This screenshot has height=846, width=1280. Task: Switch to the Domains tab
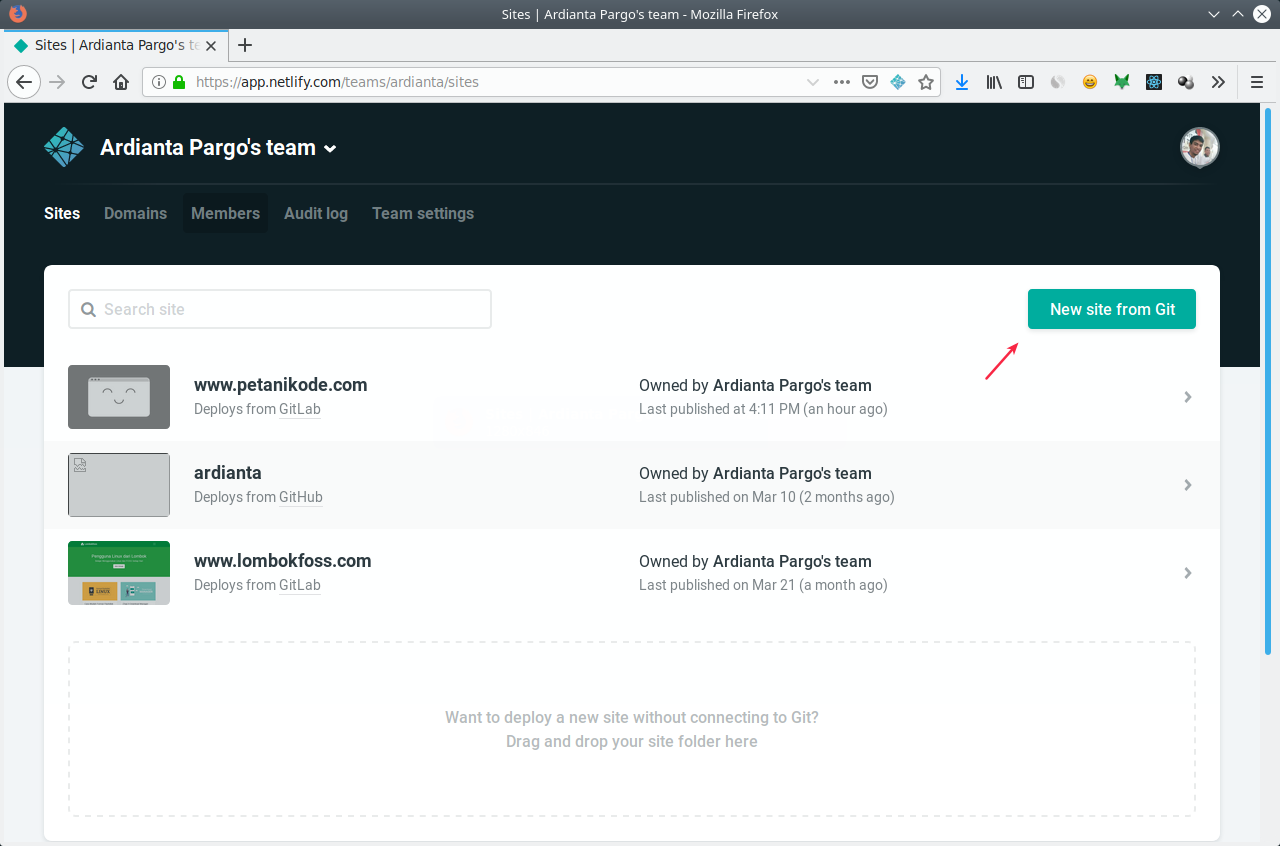pos(135,213)
